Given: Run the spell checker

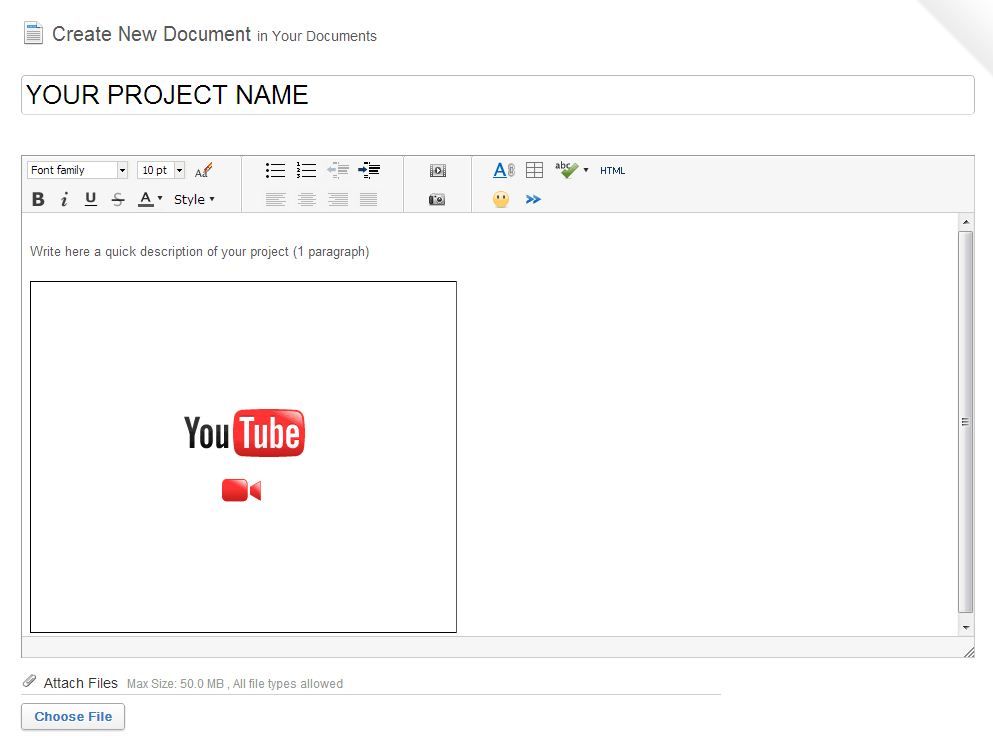Looking at the screenshot, I should pos(566,169).
